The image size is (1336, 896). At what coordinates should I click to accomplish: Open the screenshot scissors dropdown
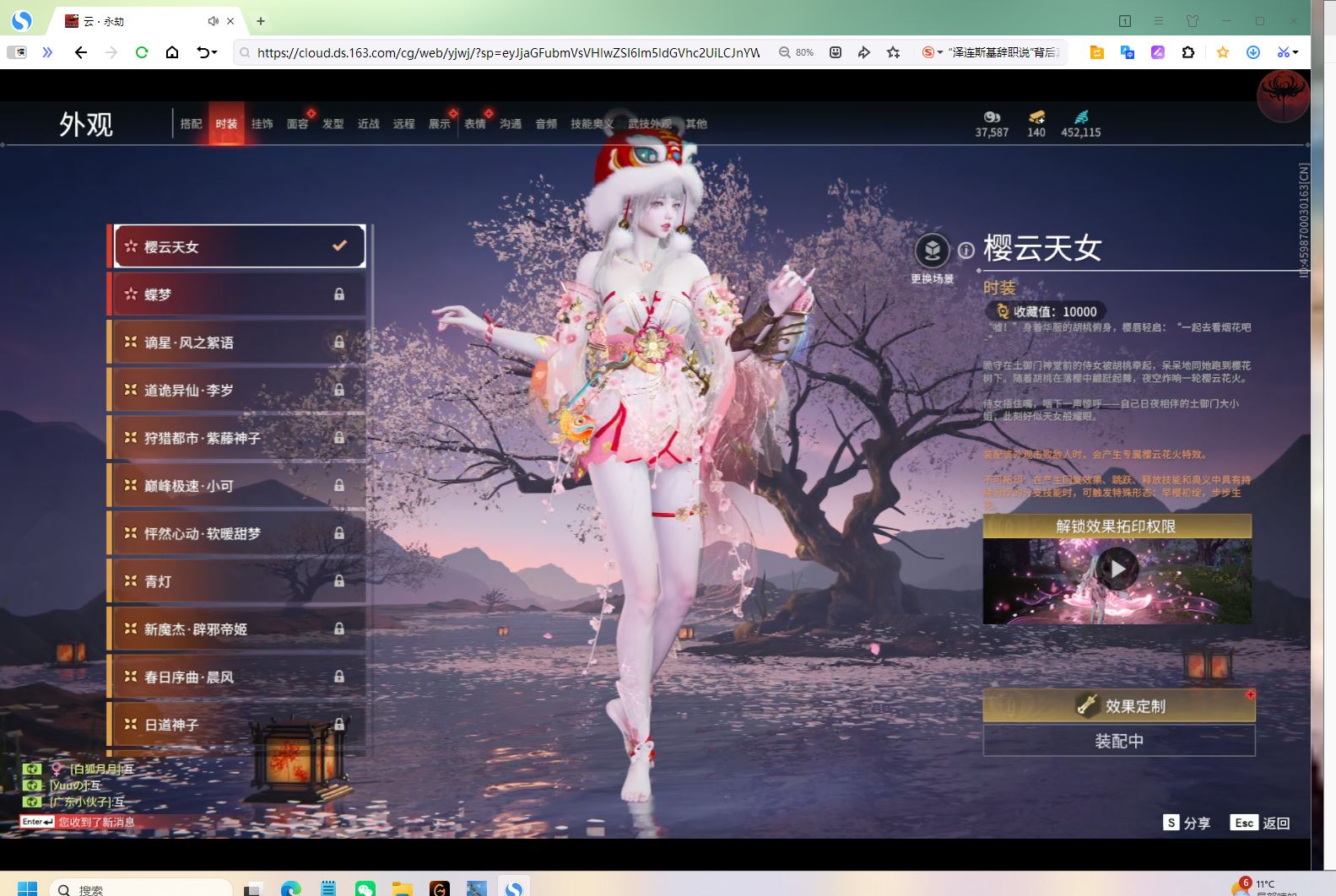(x=1288, y=52)
